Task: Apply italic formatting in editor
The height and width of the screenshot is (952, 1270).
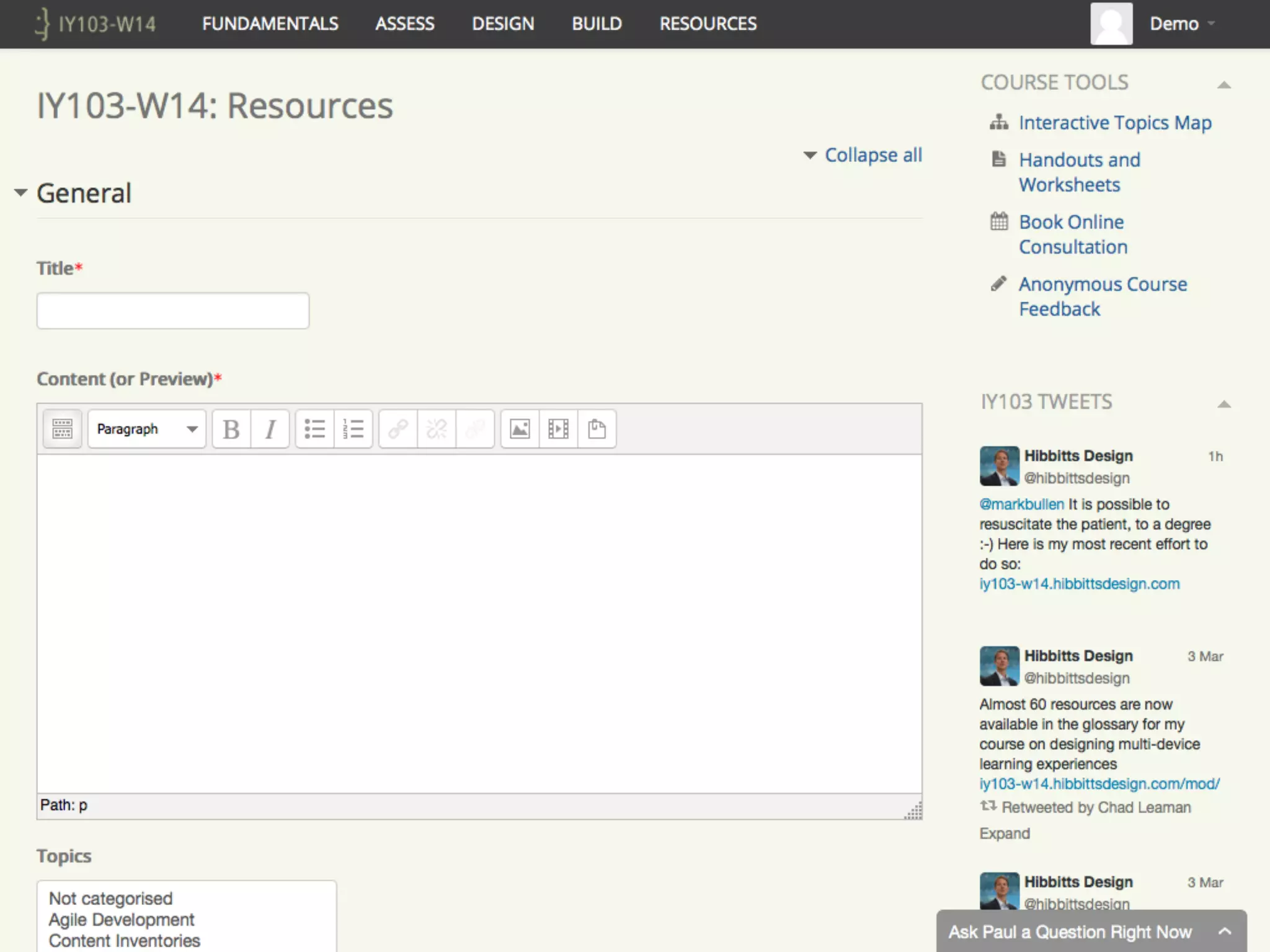Action: 270,429
